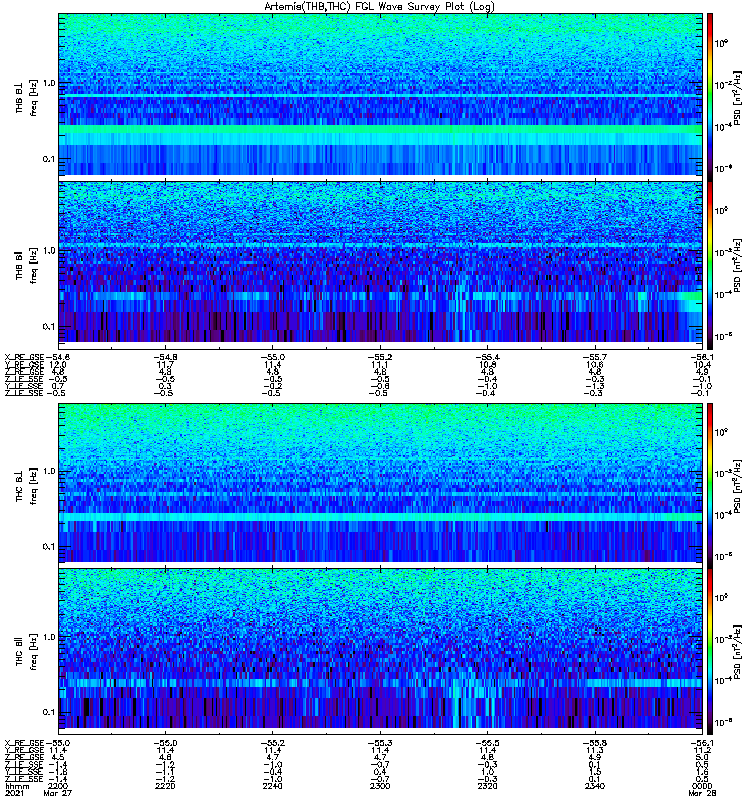Click the color bar beside the THC B-perpendicular panel
The width and height of the screenshot is (750, 800).
coord(710,486)
